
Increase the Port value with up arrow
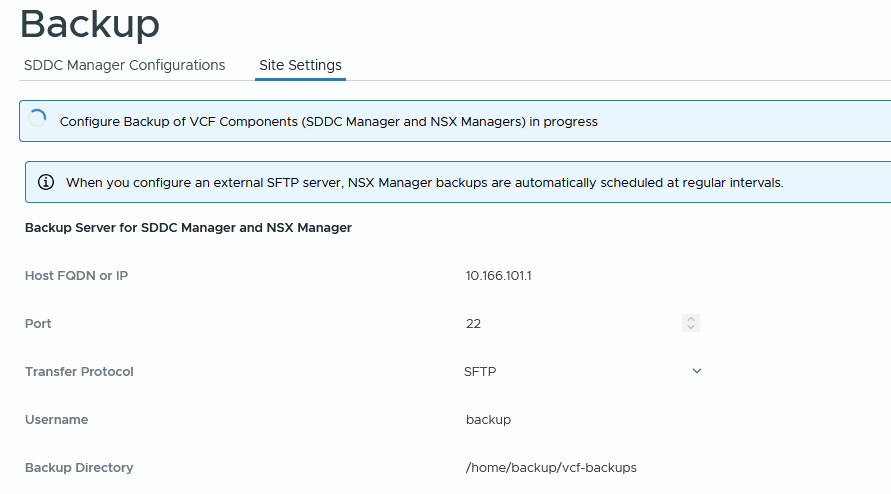[691, 319]
